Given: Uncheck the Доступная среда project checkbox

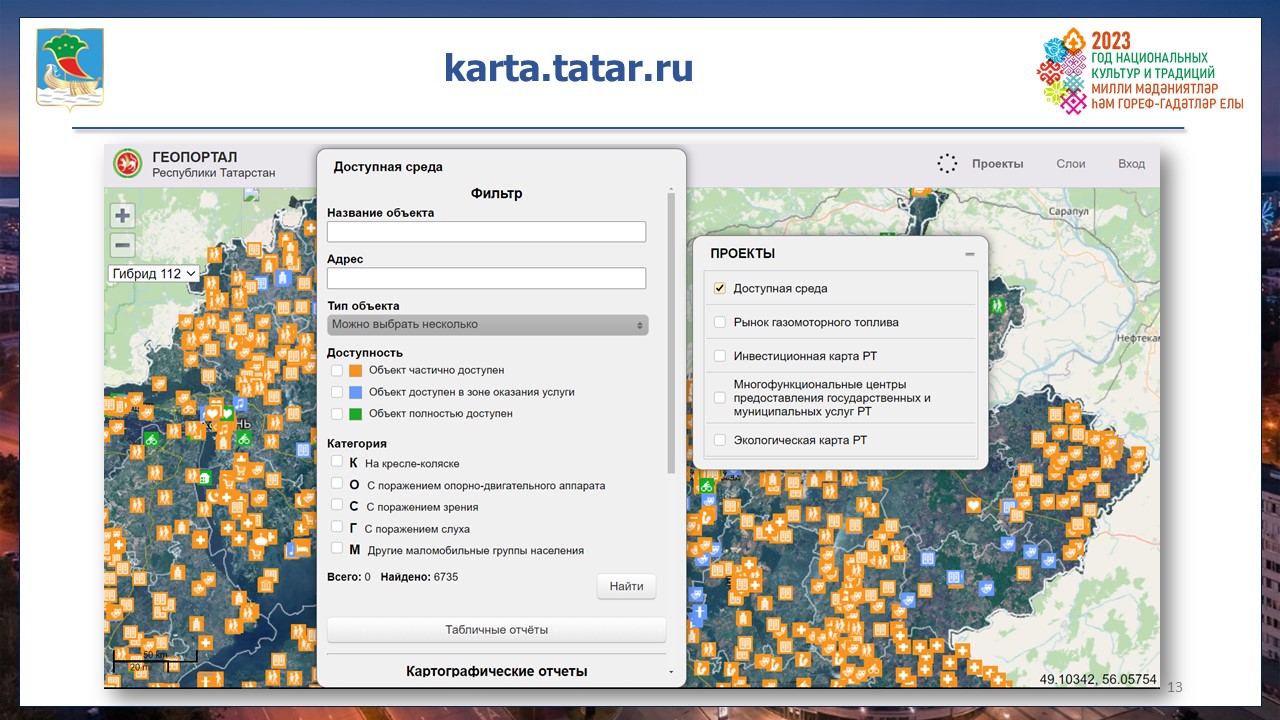Looking at the screenshot, I should (x=719, y=288).
